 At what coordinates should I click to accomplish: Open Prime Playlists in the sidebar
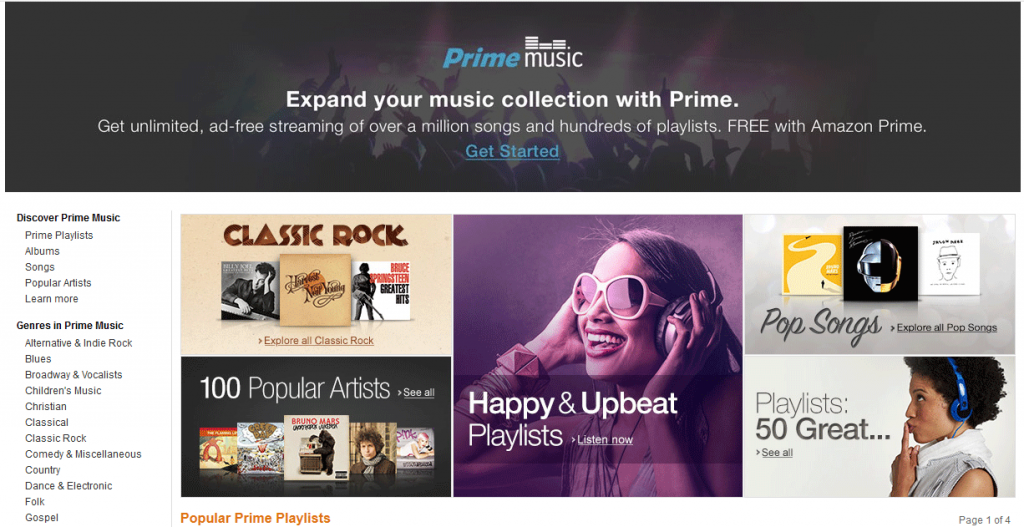click(59, 235)
